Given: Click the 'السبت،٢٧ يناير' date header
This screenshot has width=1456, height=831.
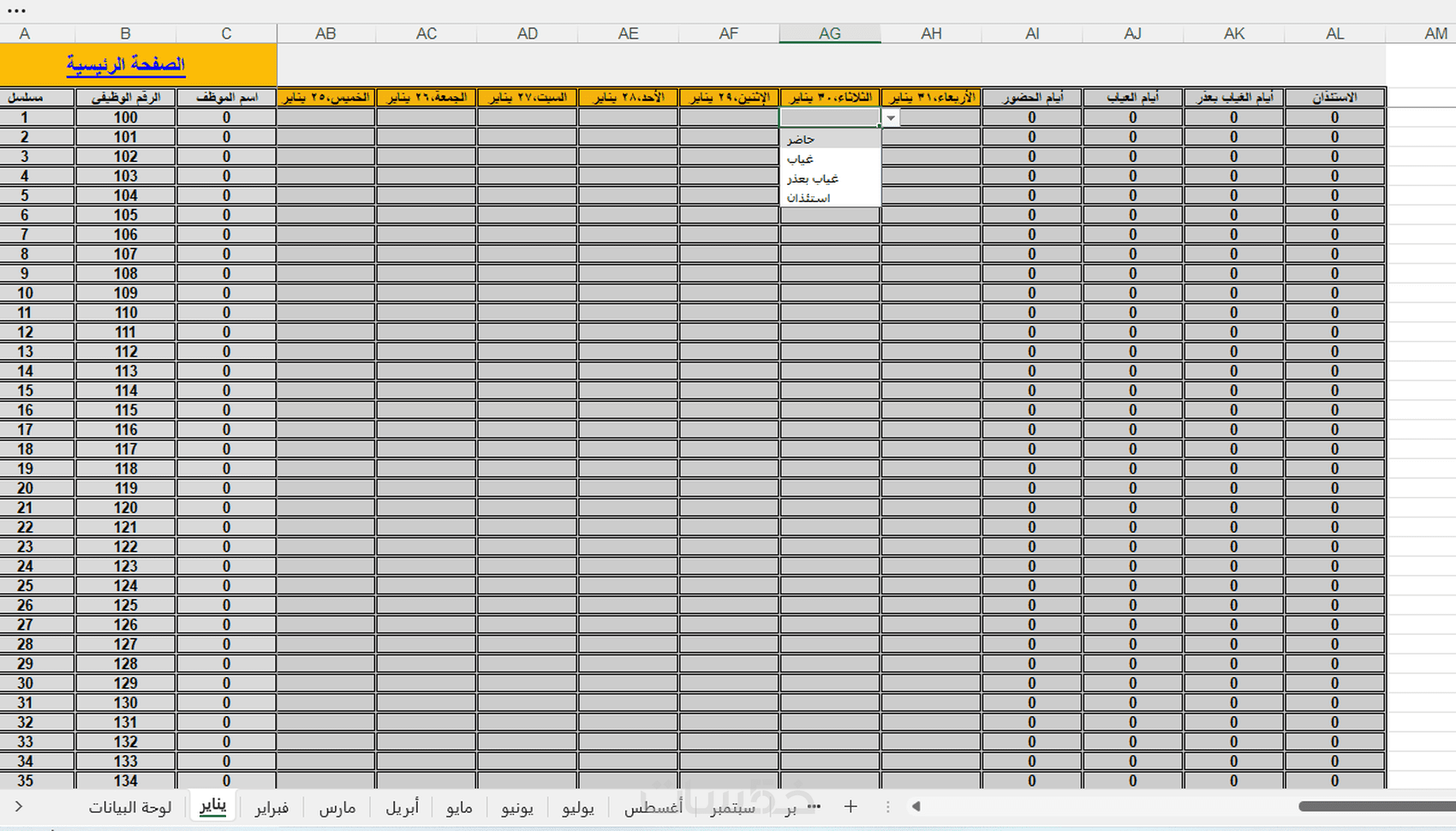Looking at the screenshot, I should click(x=528, y=98).
